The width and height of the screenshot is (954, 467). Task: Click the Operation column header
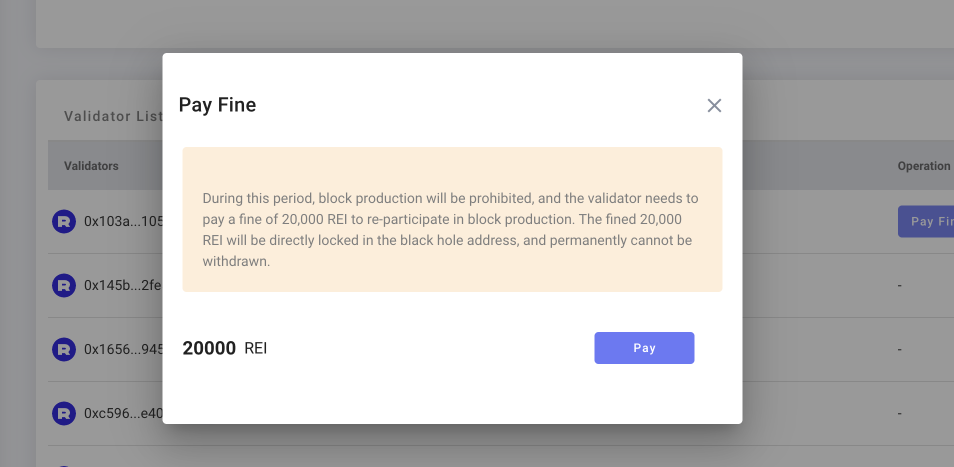pyautogui.click(x=923, y=166)
